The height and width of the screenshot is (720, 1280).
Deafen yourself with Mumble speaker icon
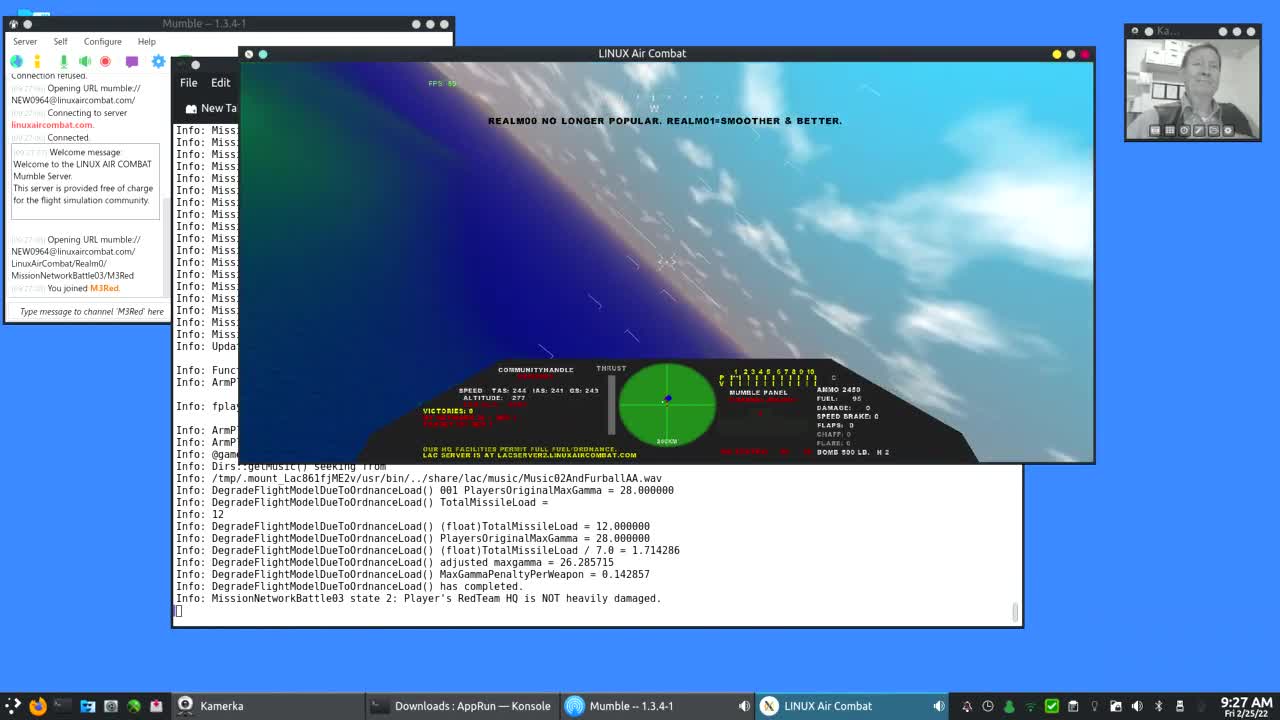click(x=85, y=62)
